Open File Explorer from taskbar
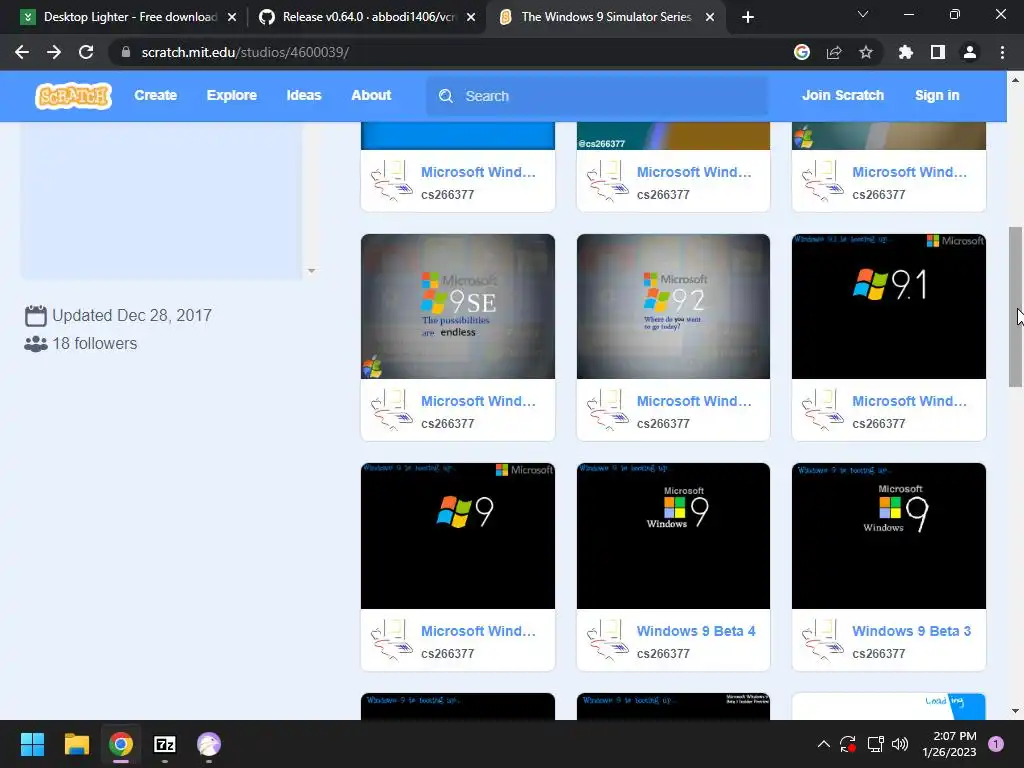 click(x=76, y=744)
